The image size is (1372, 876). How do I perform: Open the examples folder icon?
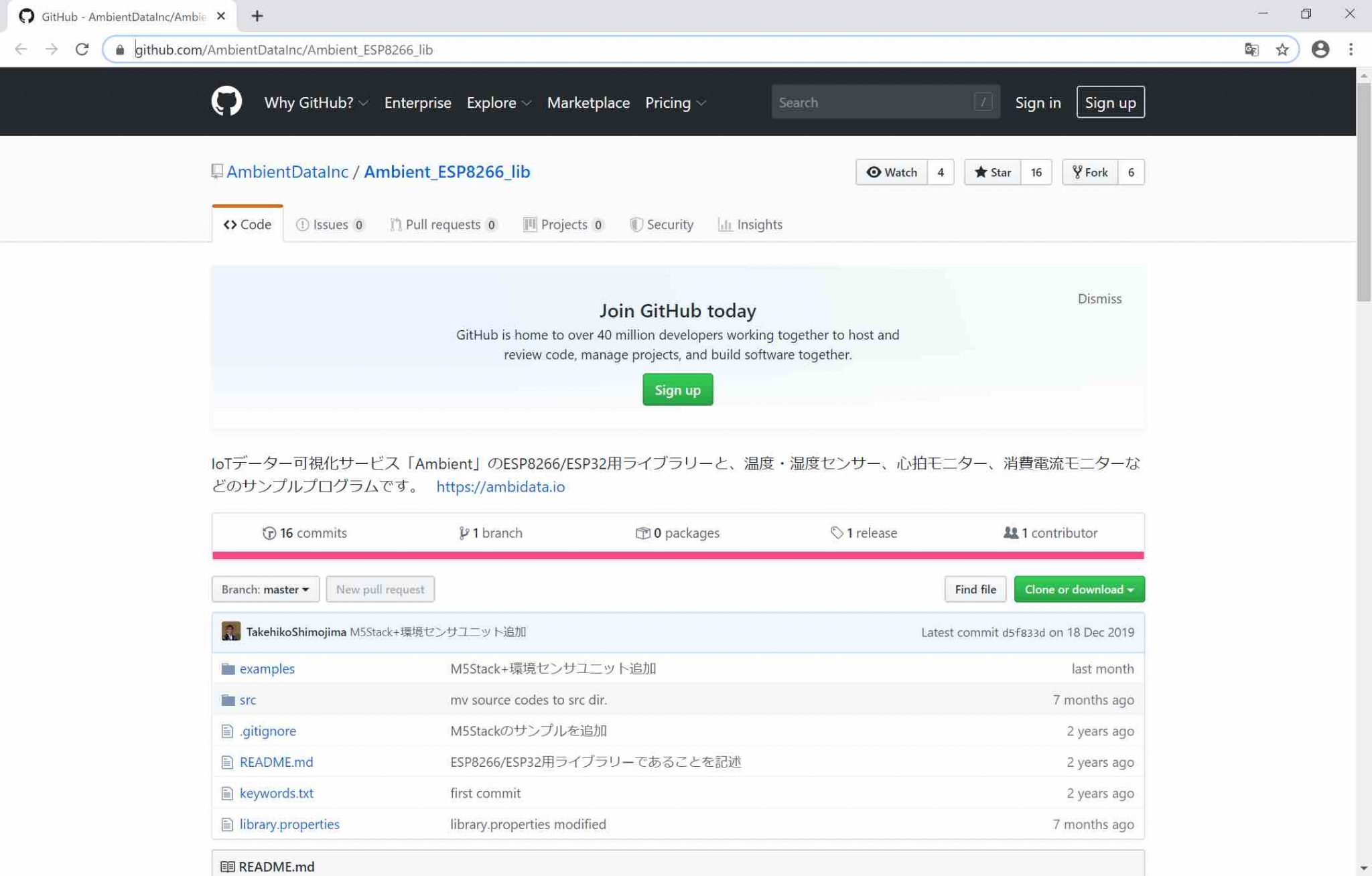click(x=228, y=668)
